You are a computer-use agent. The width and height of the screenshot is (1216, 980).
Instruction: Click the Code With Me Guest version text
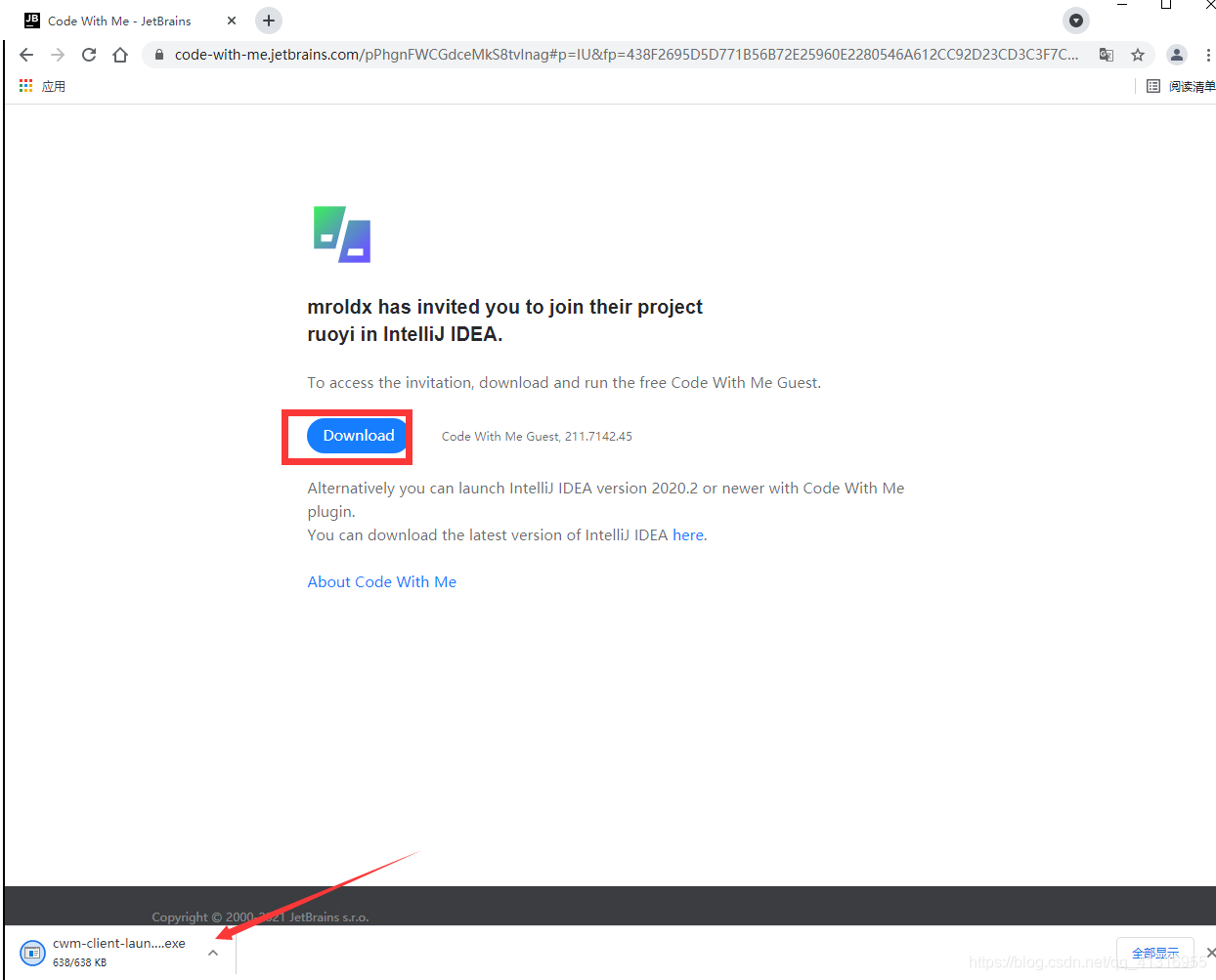(537, 437)
